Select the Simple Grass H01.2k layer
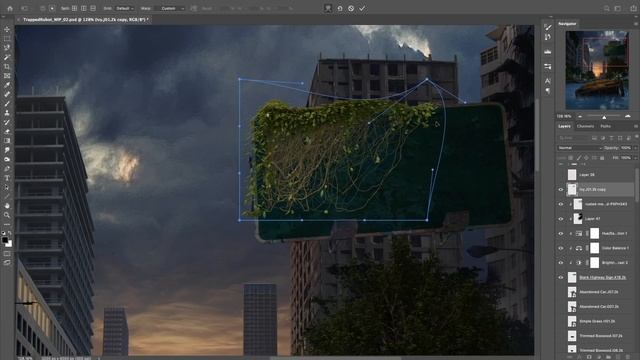 597,322
